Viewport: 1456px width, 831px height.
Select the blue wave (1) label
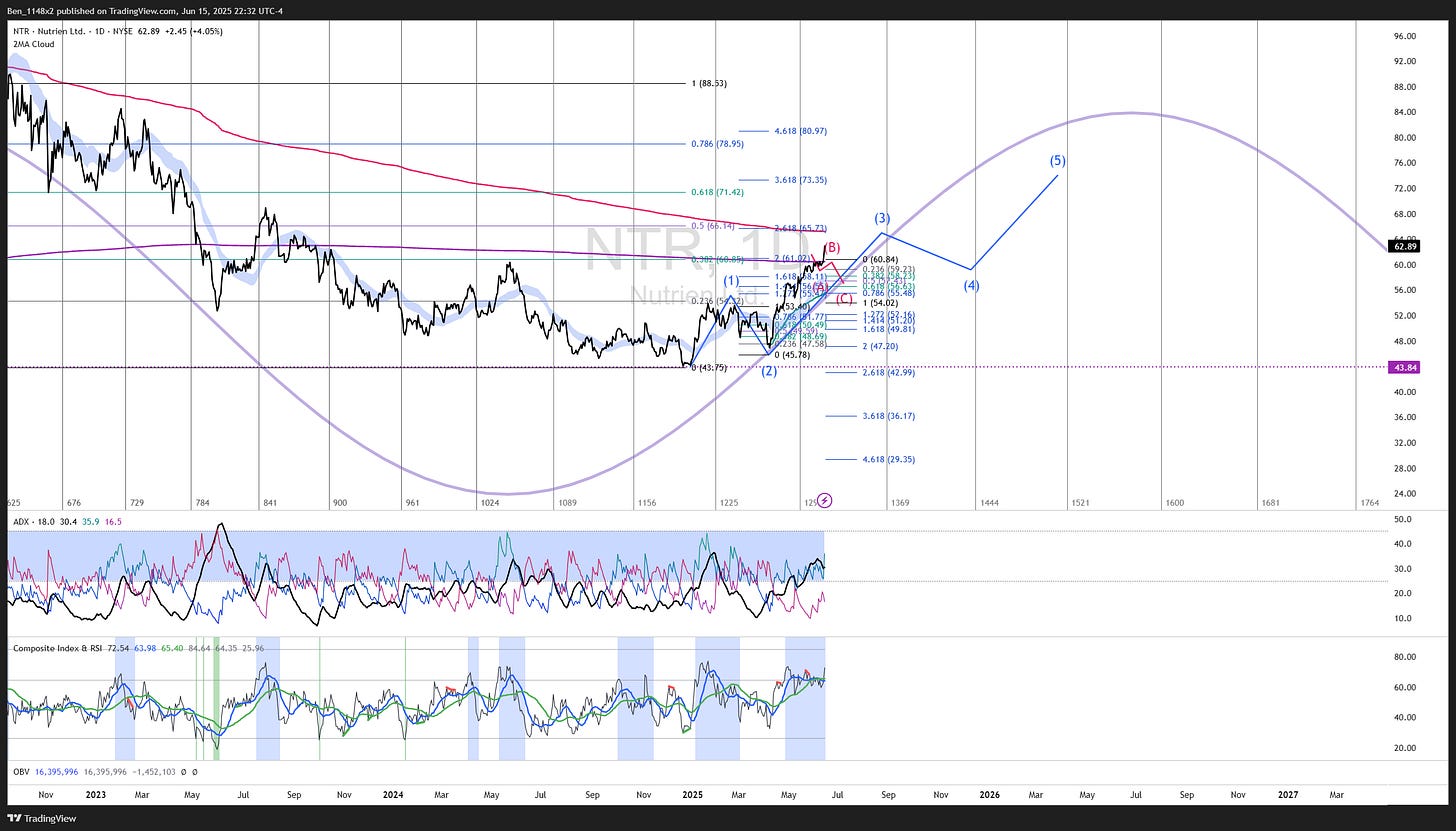click(x=733, y=281)
